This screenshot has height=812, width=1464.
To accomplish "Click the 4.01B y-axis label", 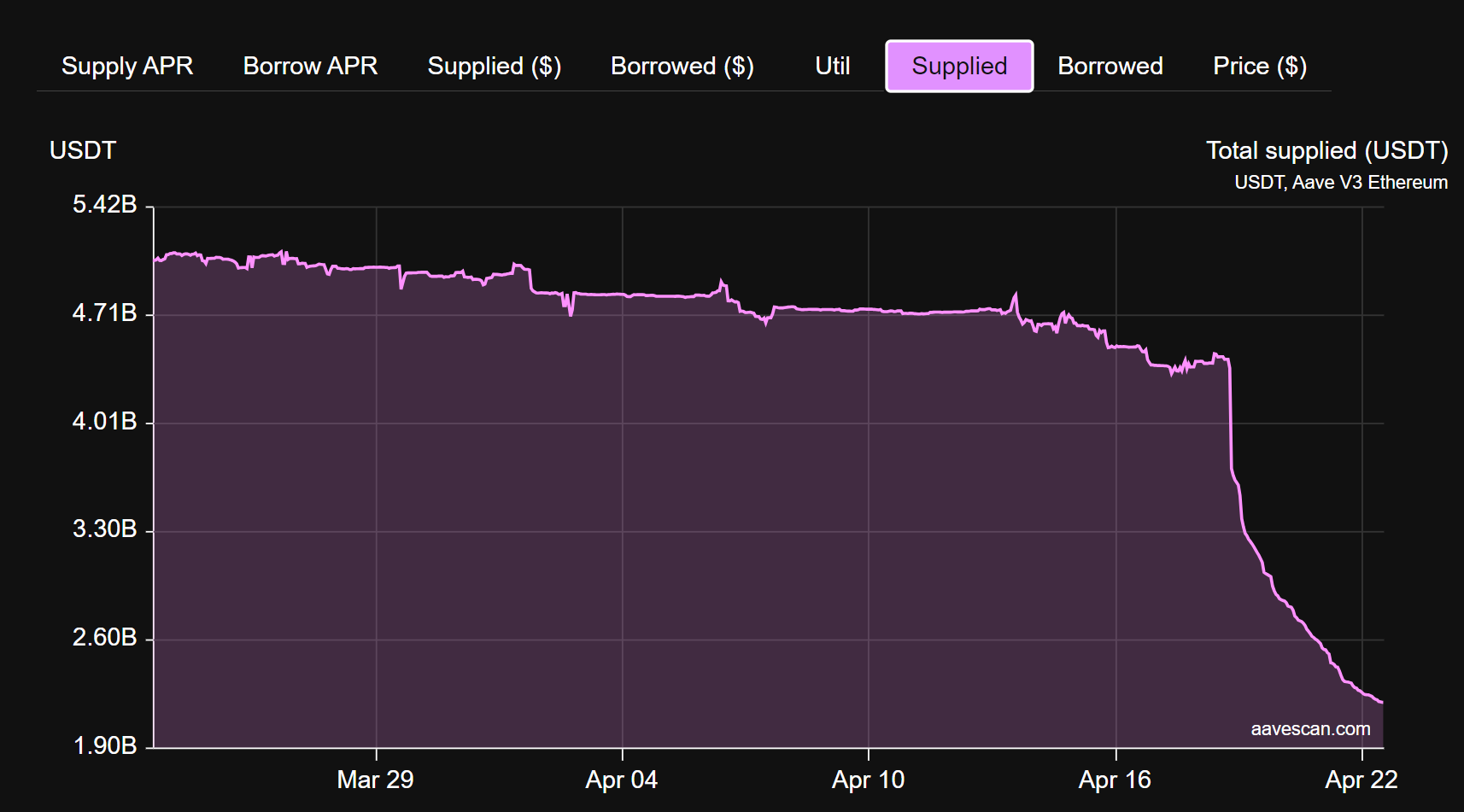I will tap(104, 422).
